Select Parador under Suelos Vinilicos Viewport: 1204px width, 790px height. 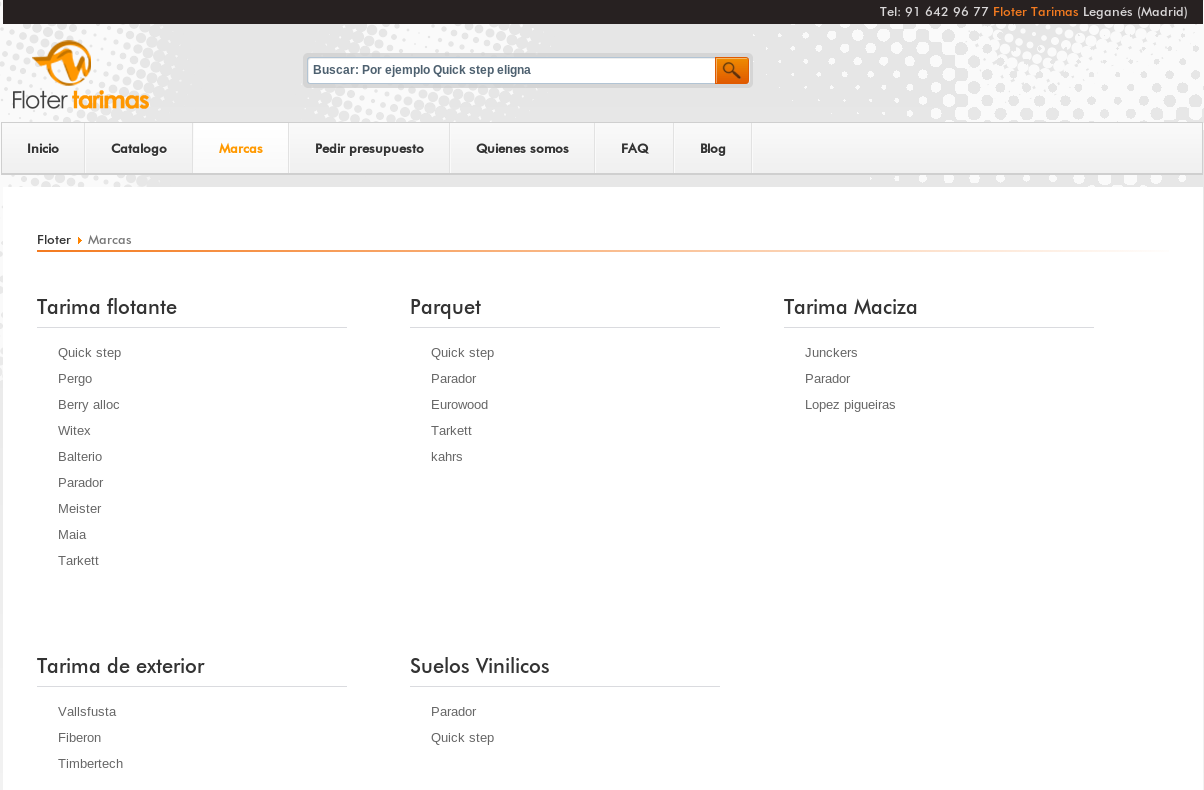pos(454,712)
